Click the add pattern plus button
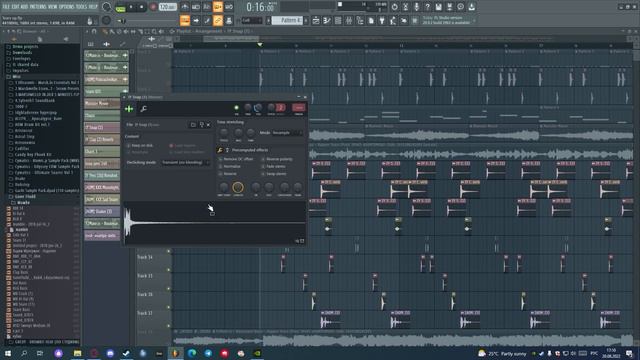The width and height of the screenshot is (640, 360). point(306,20)
